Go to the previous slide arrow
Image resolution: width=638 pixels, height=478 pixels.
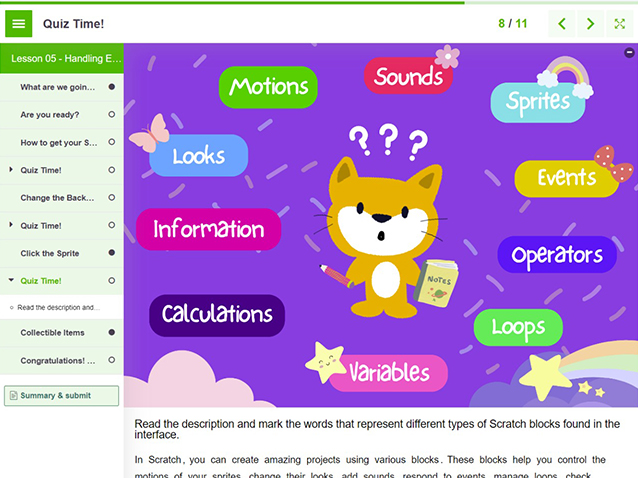562,23
